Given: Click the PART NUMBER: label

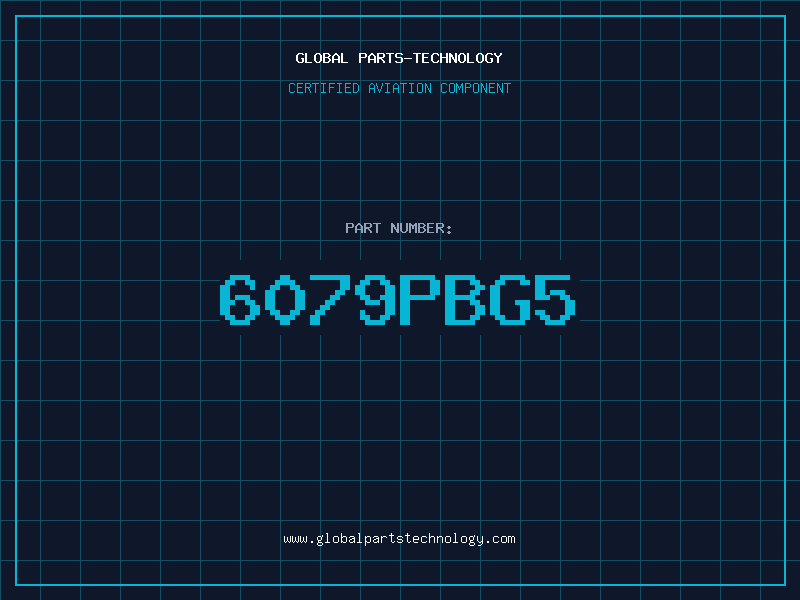Looking at the screenshot, I should (x=399, y=228).
